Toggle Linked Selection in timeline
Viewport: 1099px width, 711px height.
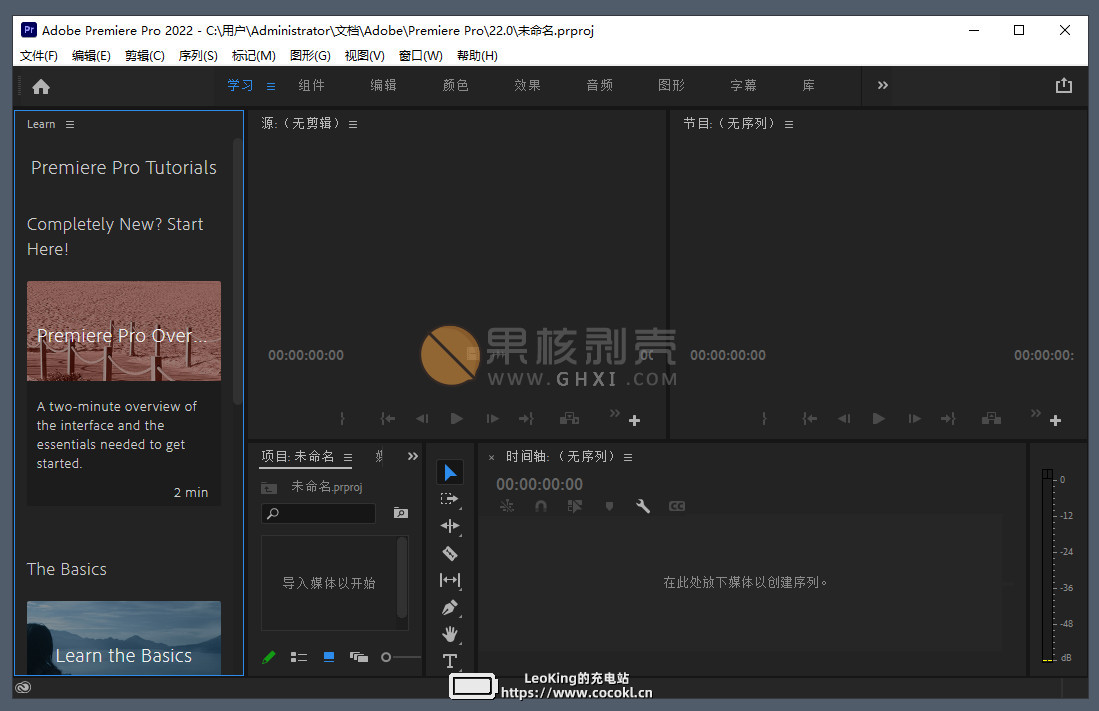575,506
